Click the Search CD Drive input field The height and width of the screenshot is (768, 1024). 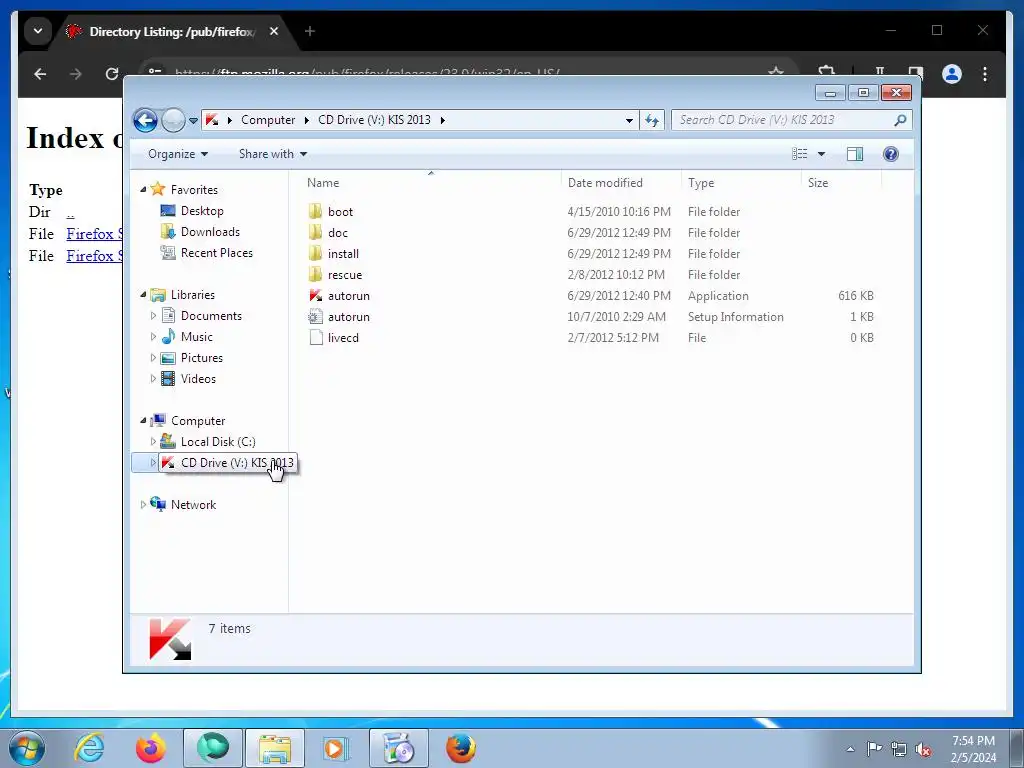782,120
